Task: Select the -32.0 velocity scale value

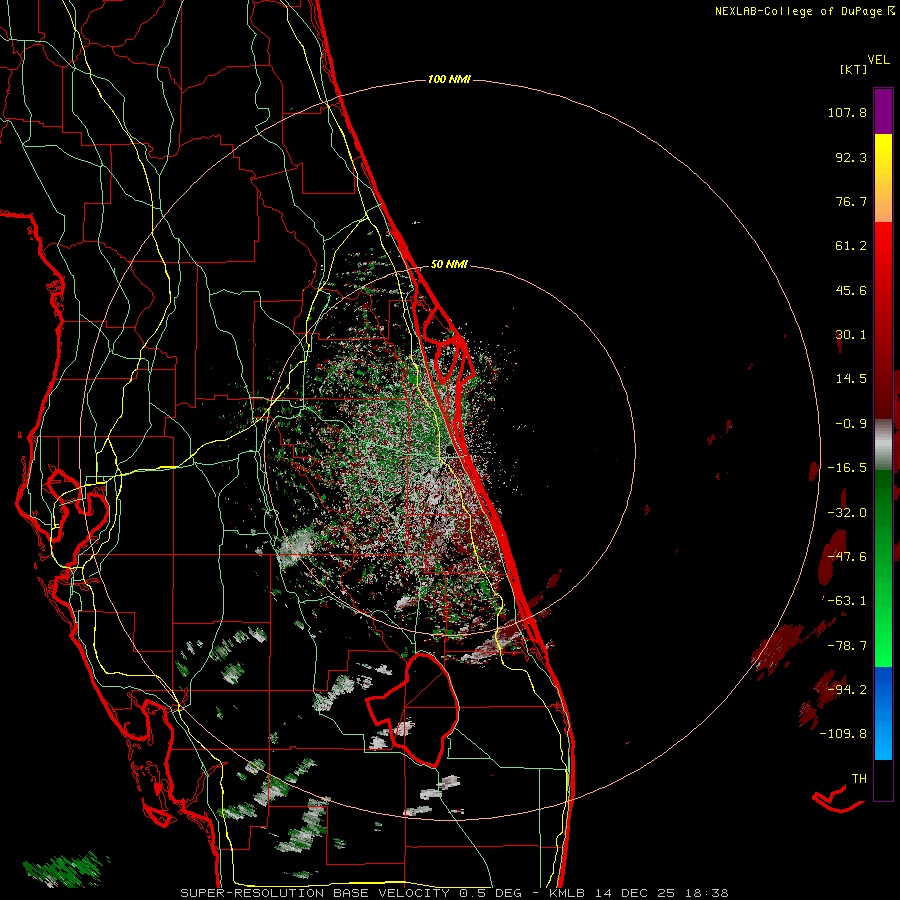Action: click(847, 513)
